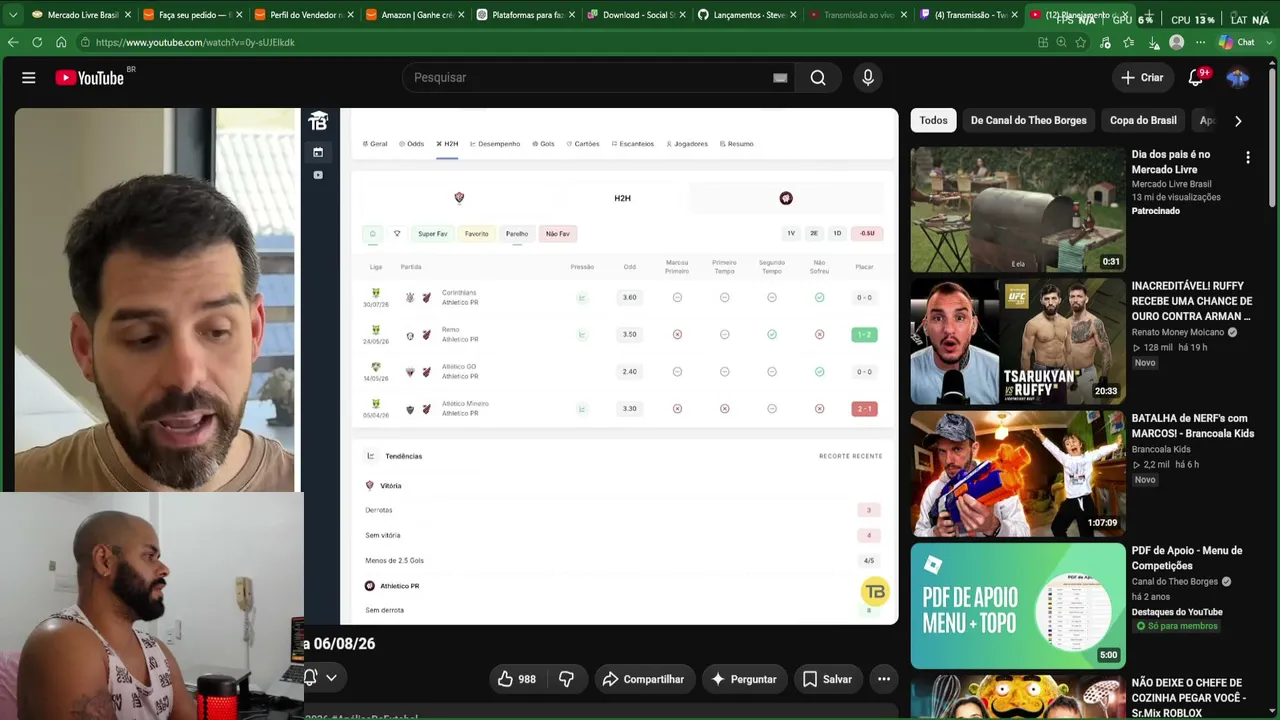Toggle the Favorito filter
Screen dimensions: 1280x720
coord(477,234)
